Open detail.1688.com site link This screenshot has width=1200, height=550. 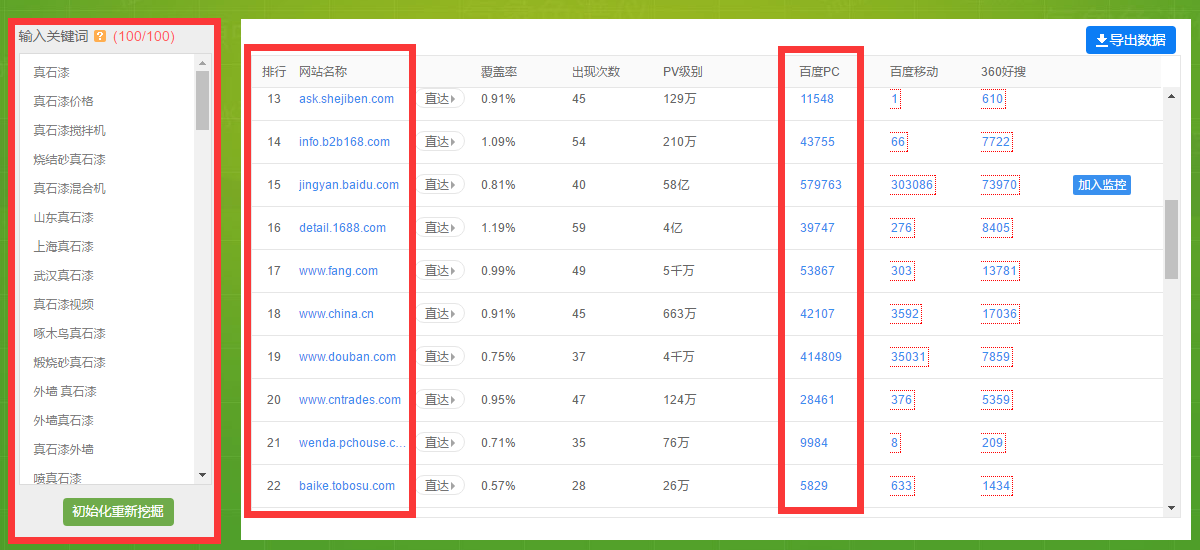[342, 228]
